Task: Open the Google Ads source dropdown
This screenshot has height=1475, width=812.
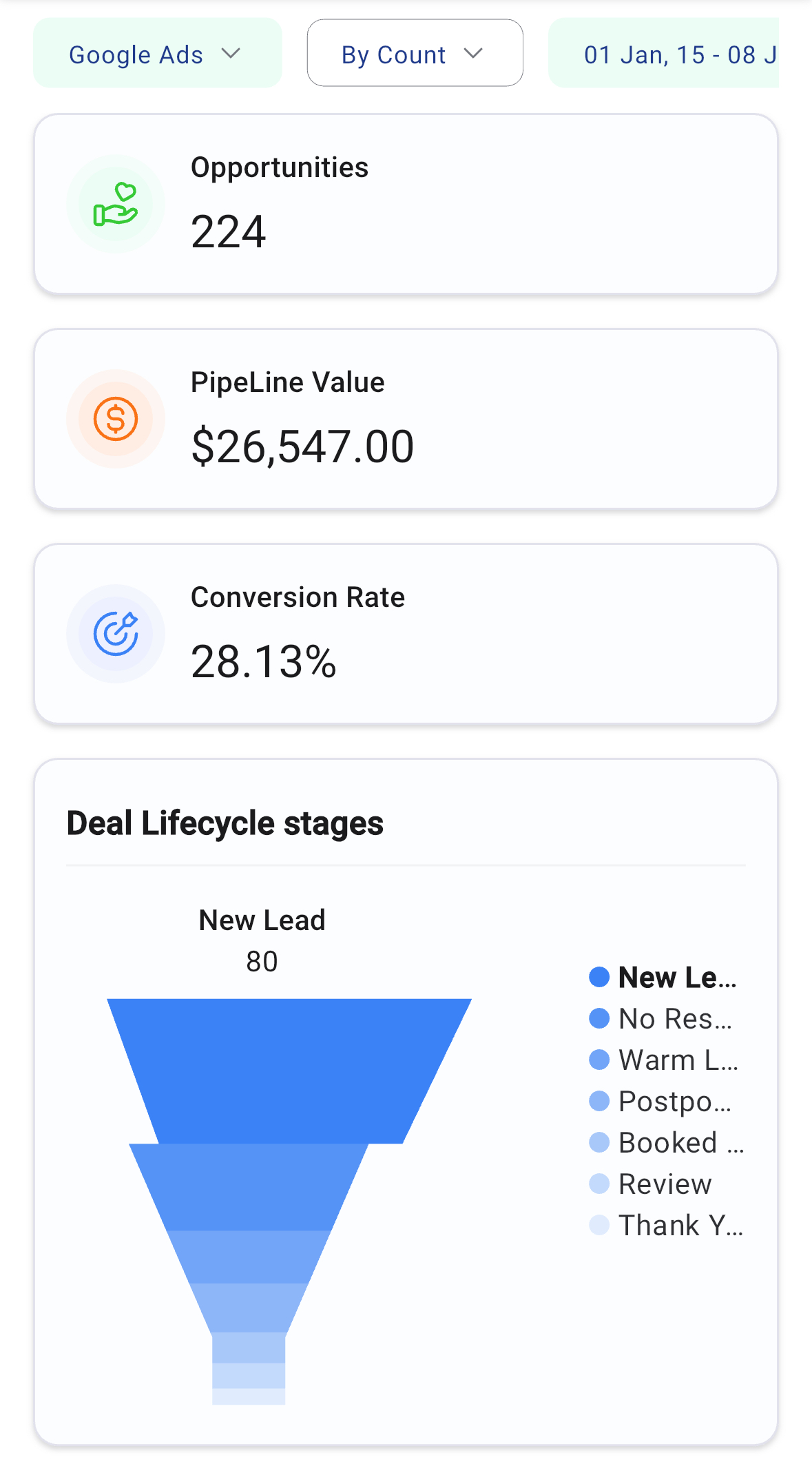Action: point(157,54)
